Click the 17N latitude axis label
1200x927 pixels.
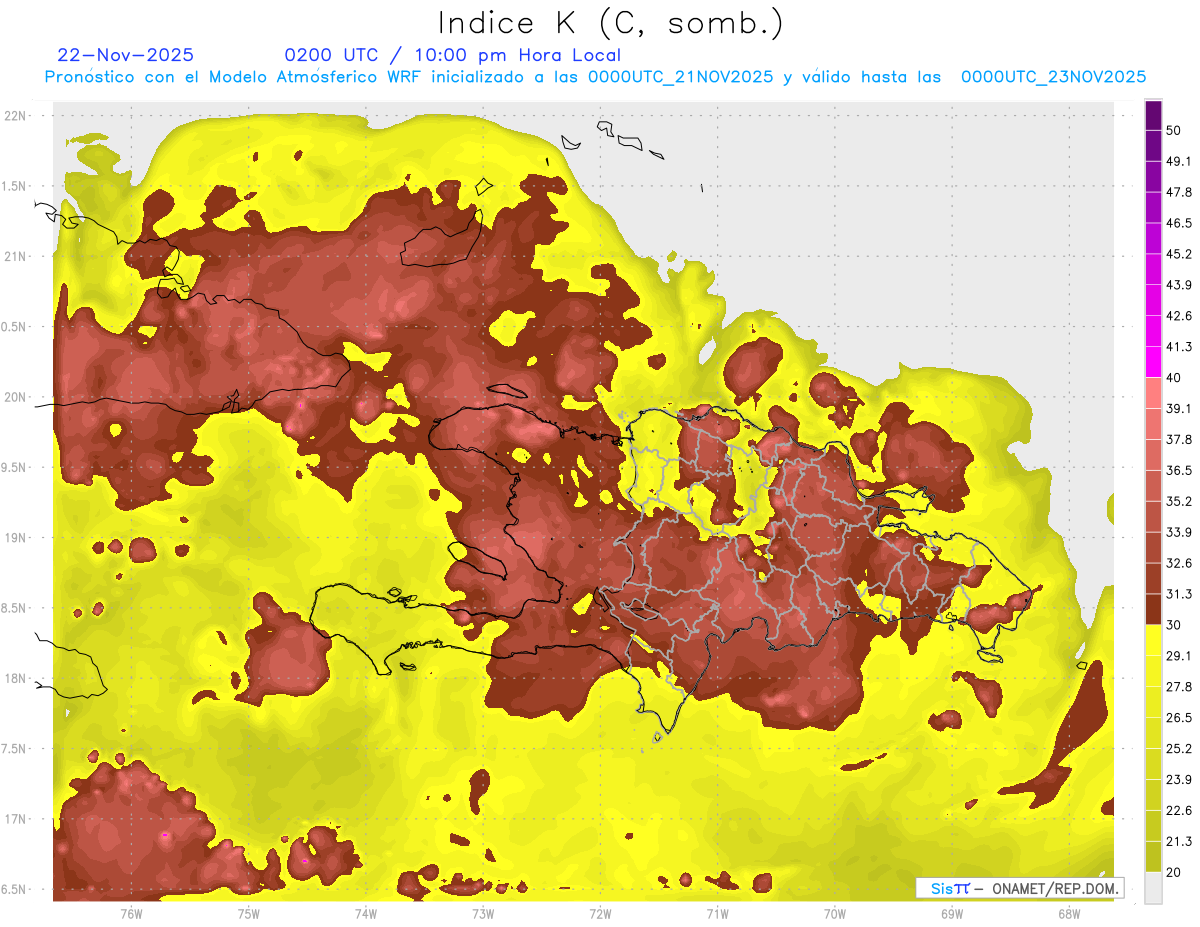point(15,819)
